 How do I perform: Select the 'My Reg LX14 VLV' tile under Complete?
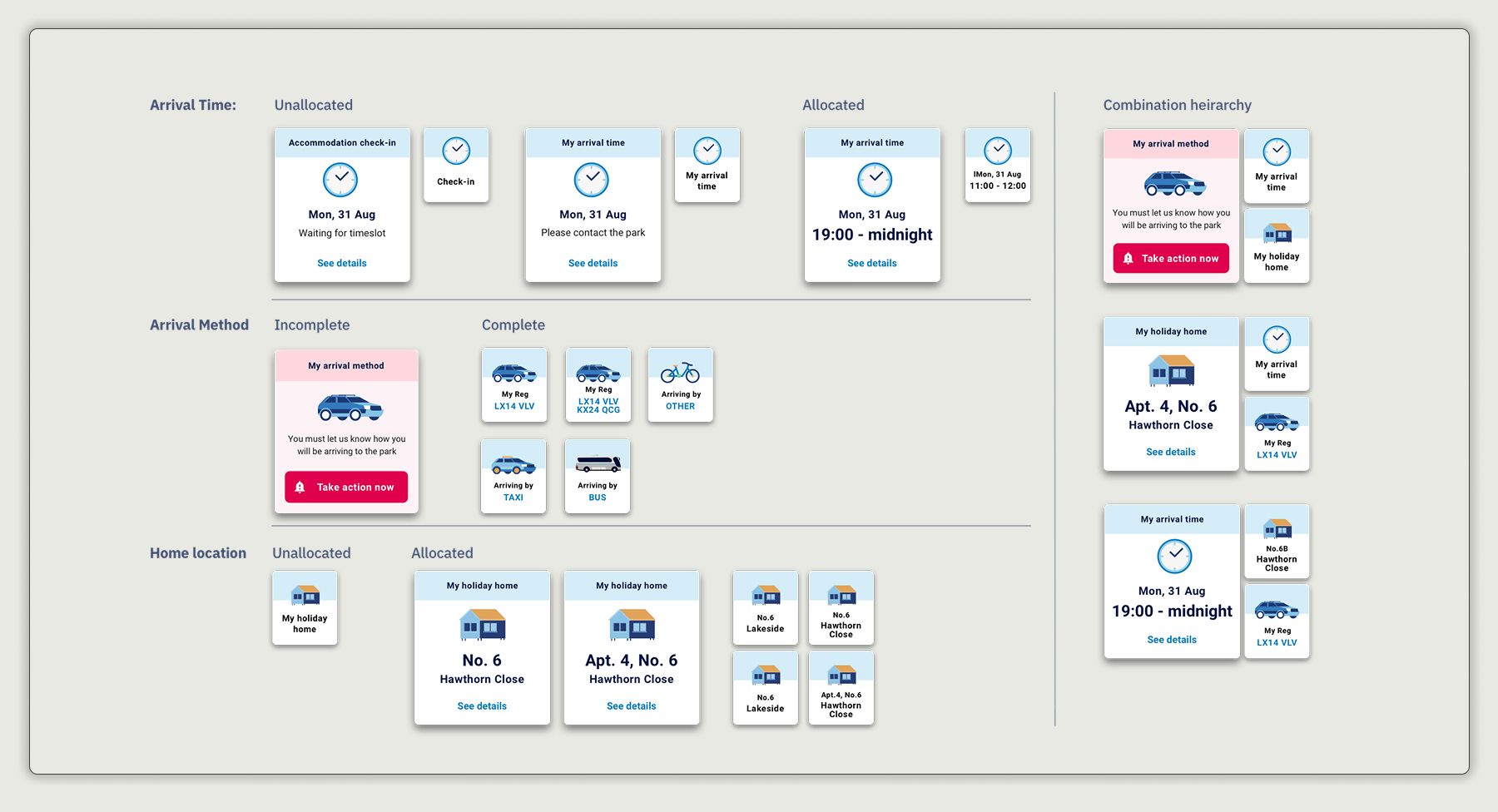(x=514, y=384)
